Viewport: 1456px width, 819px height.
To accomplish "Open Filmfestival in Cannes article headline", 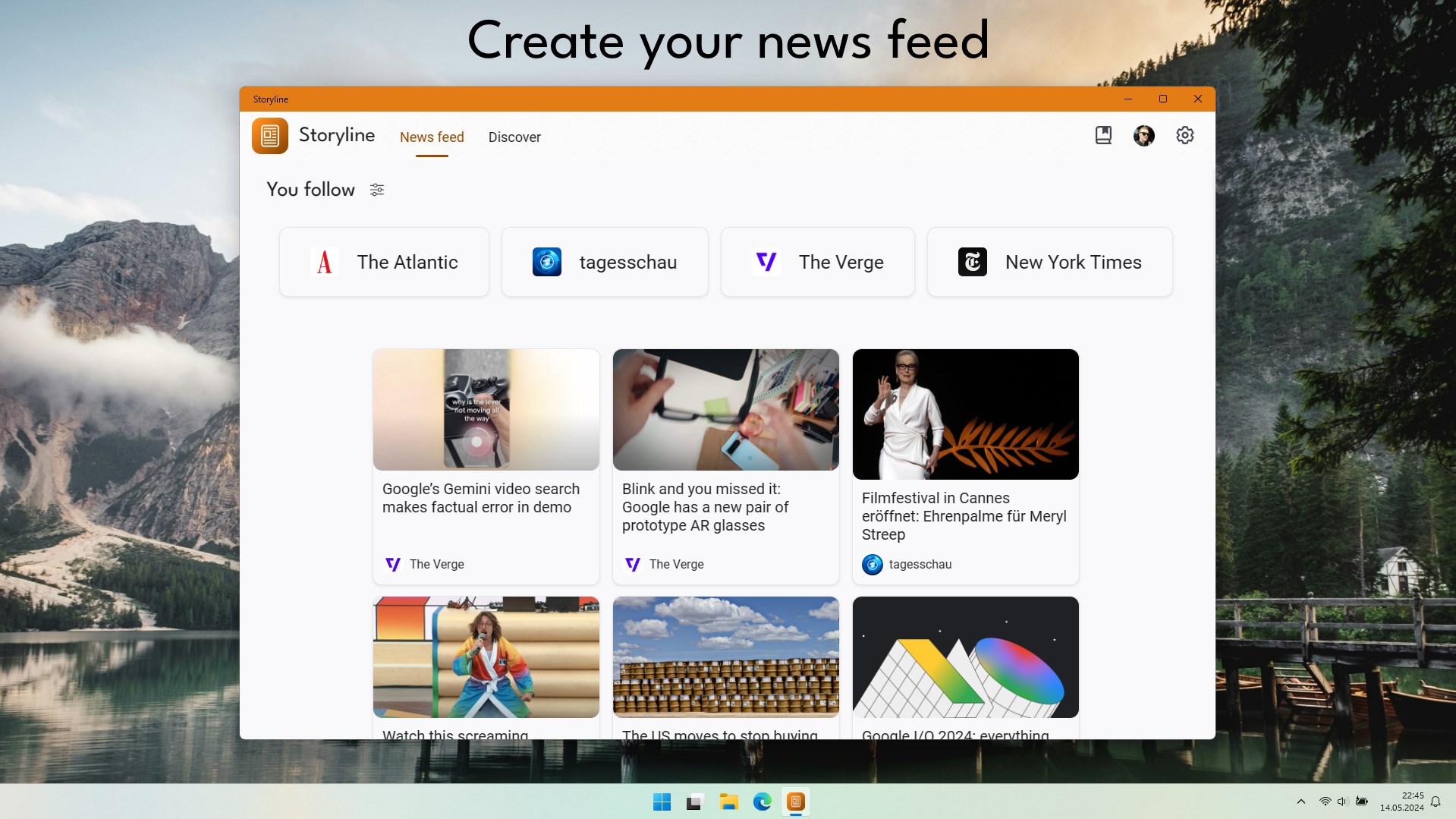I will [964, 516].
